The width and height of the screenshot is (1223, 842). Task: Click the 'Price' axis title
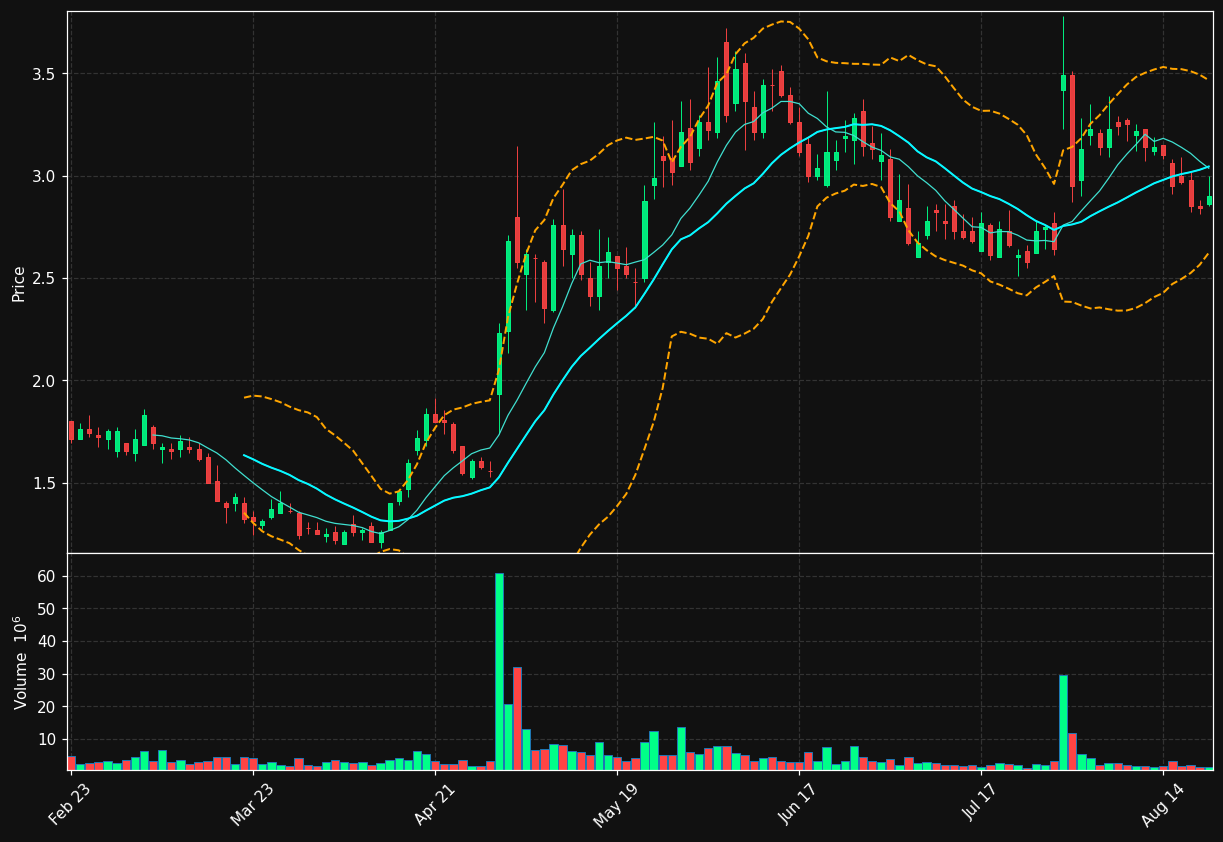coord(19,283)
